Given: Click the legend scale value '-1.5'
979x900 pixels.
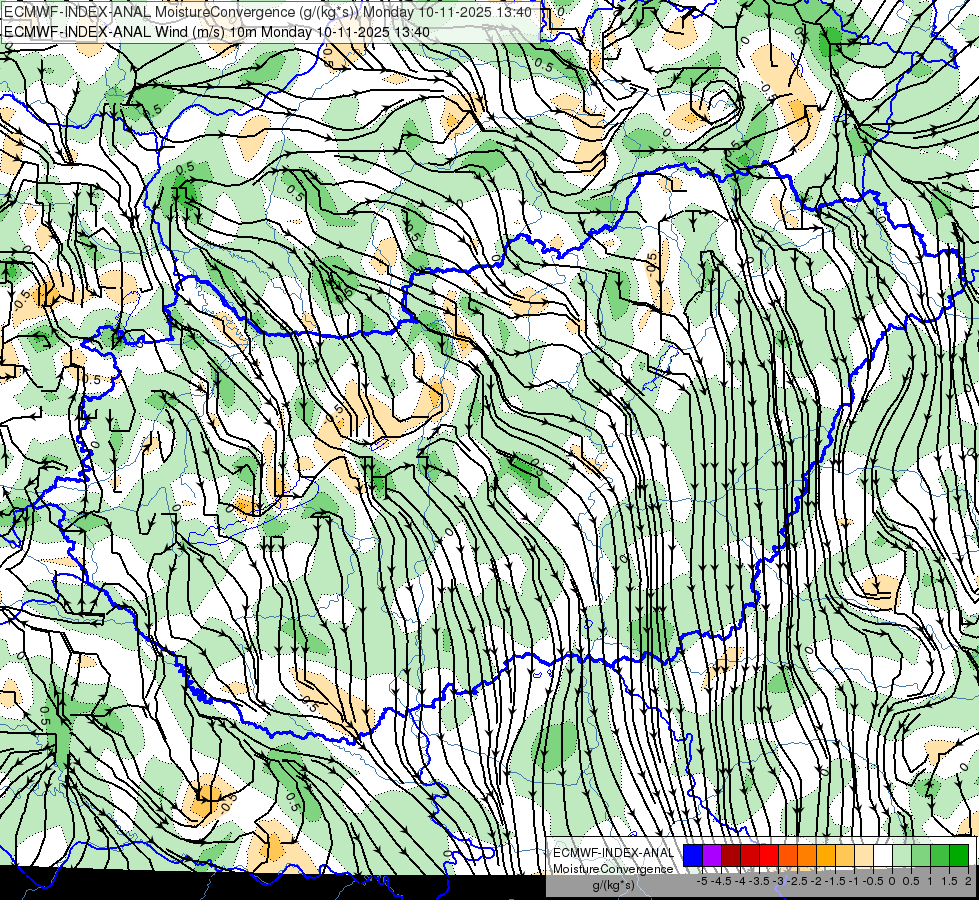Looking at the screenshot, I should (x=835, y=881).
